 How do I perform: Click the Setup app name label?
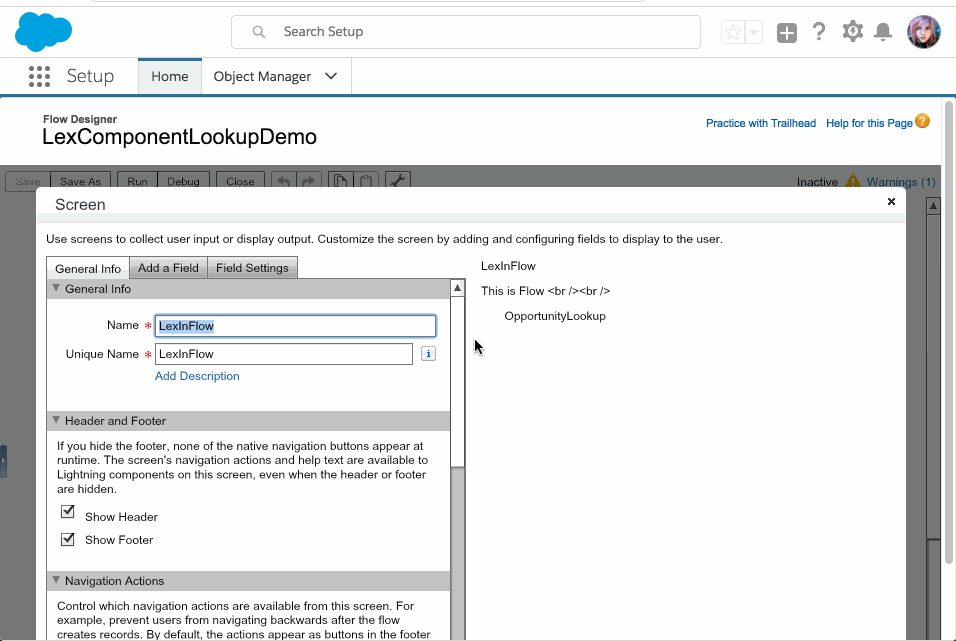pos(90,76)
